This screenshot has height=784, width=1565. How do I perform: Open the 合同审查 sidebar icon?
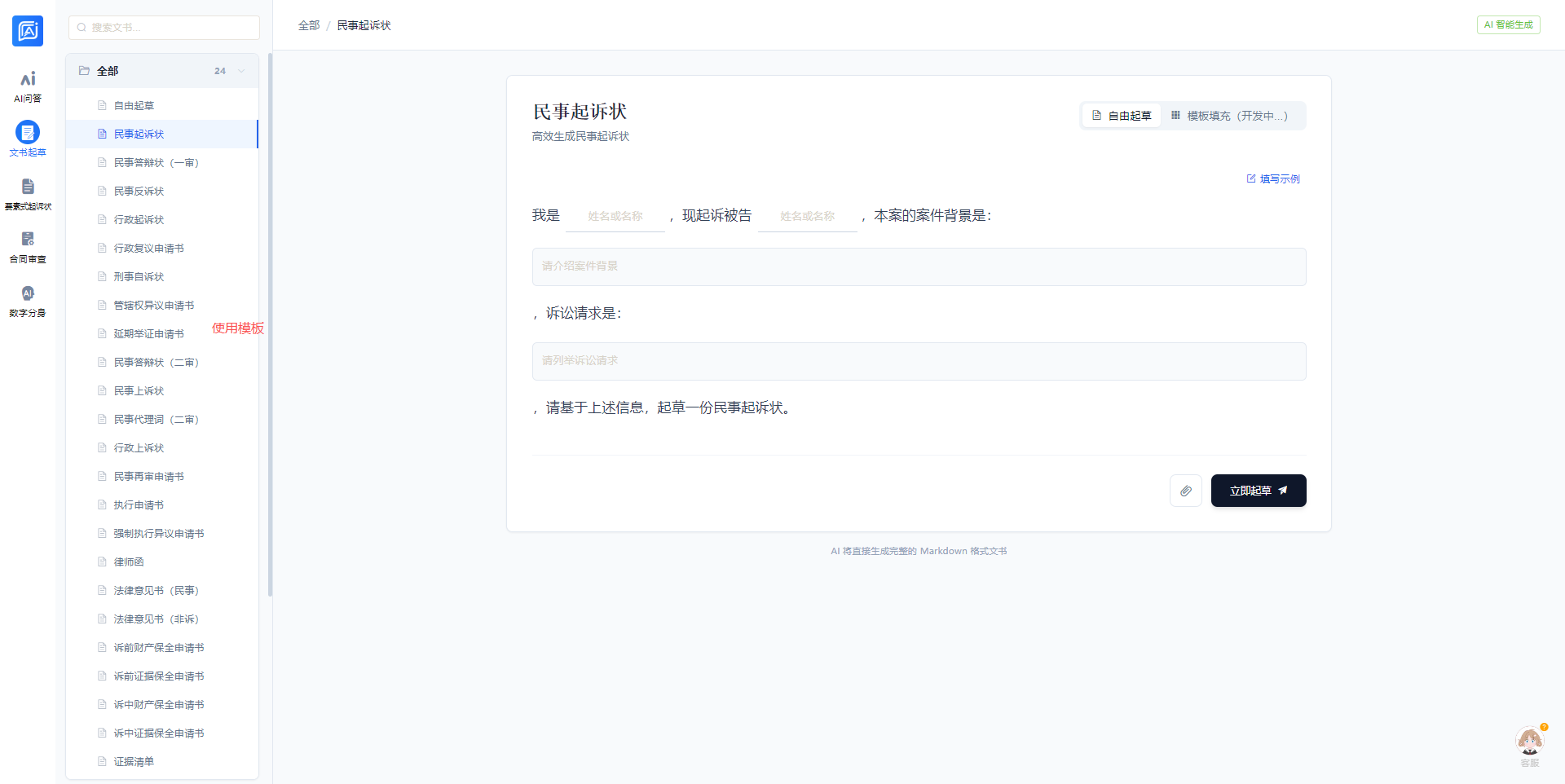28,247
